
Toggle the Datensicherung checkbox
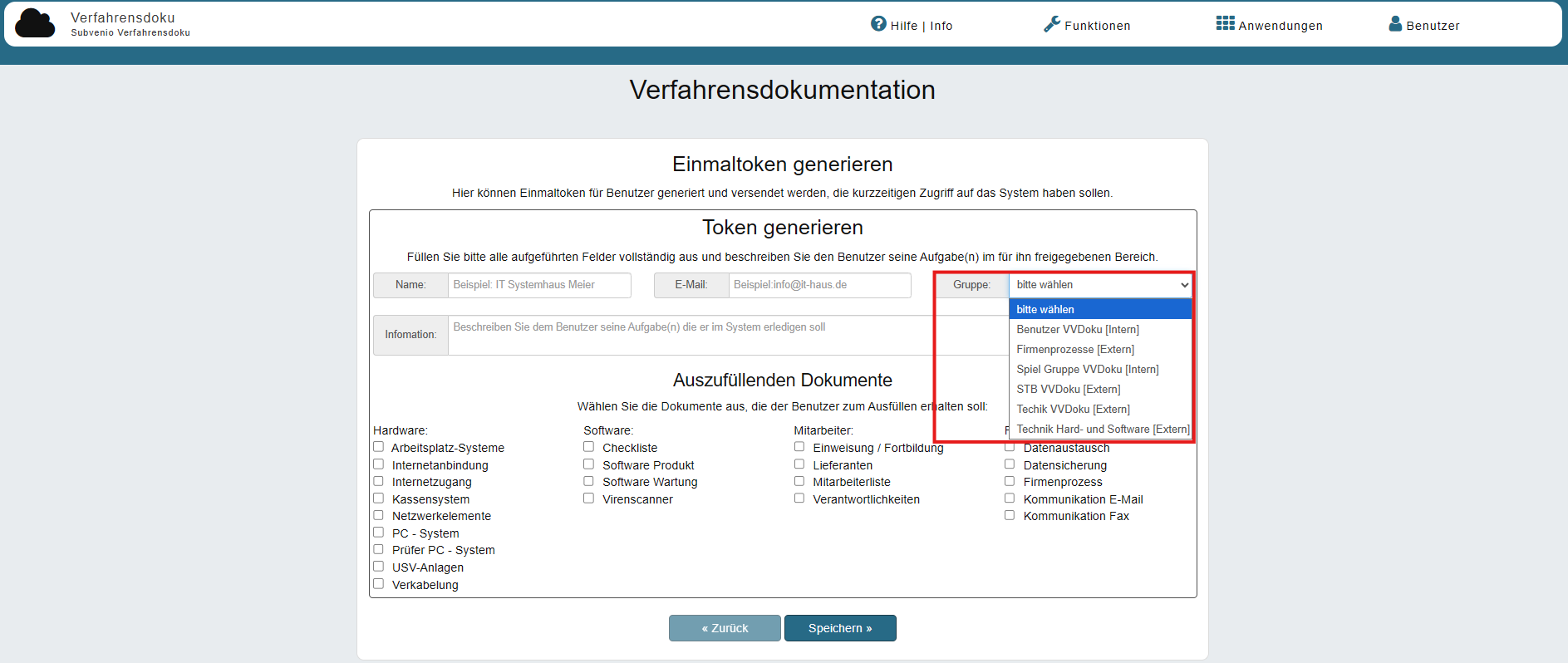1010,464
